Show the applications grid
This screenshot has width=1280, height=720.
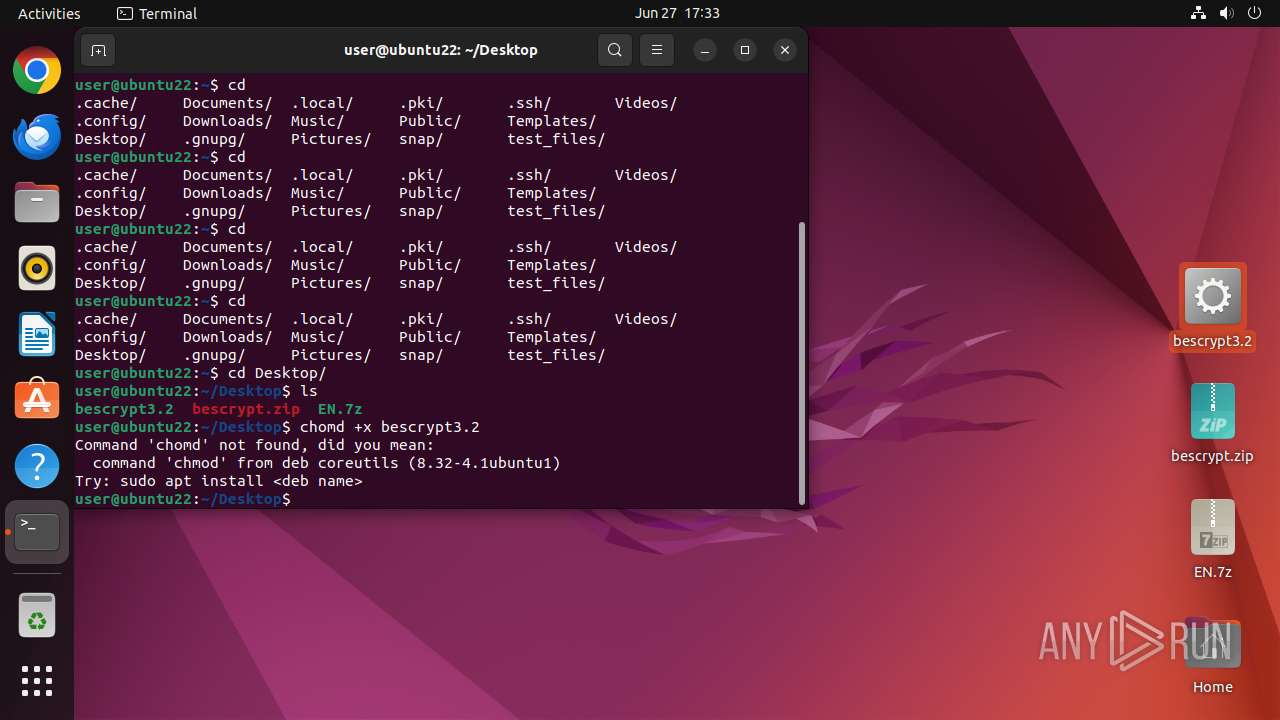pos(37,681)
